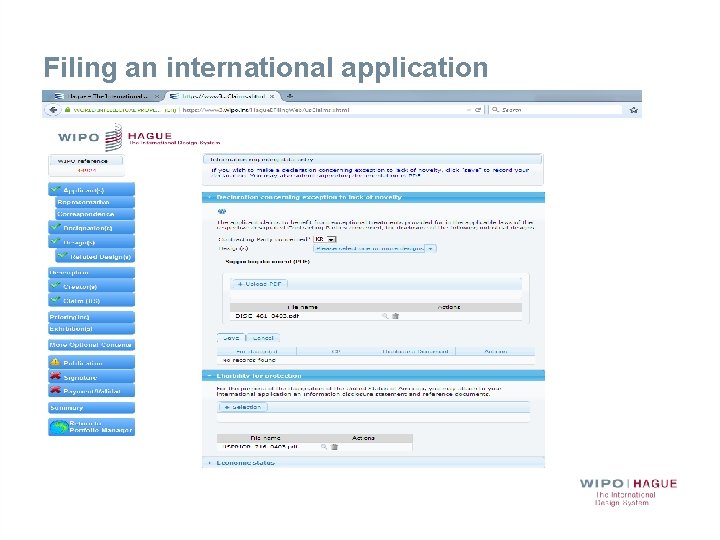Close the active Claim browser tab

click(272, 96)
